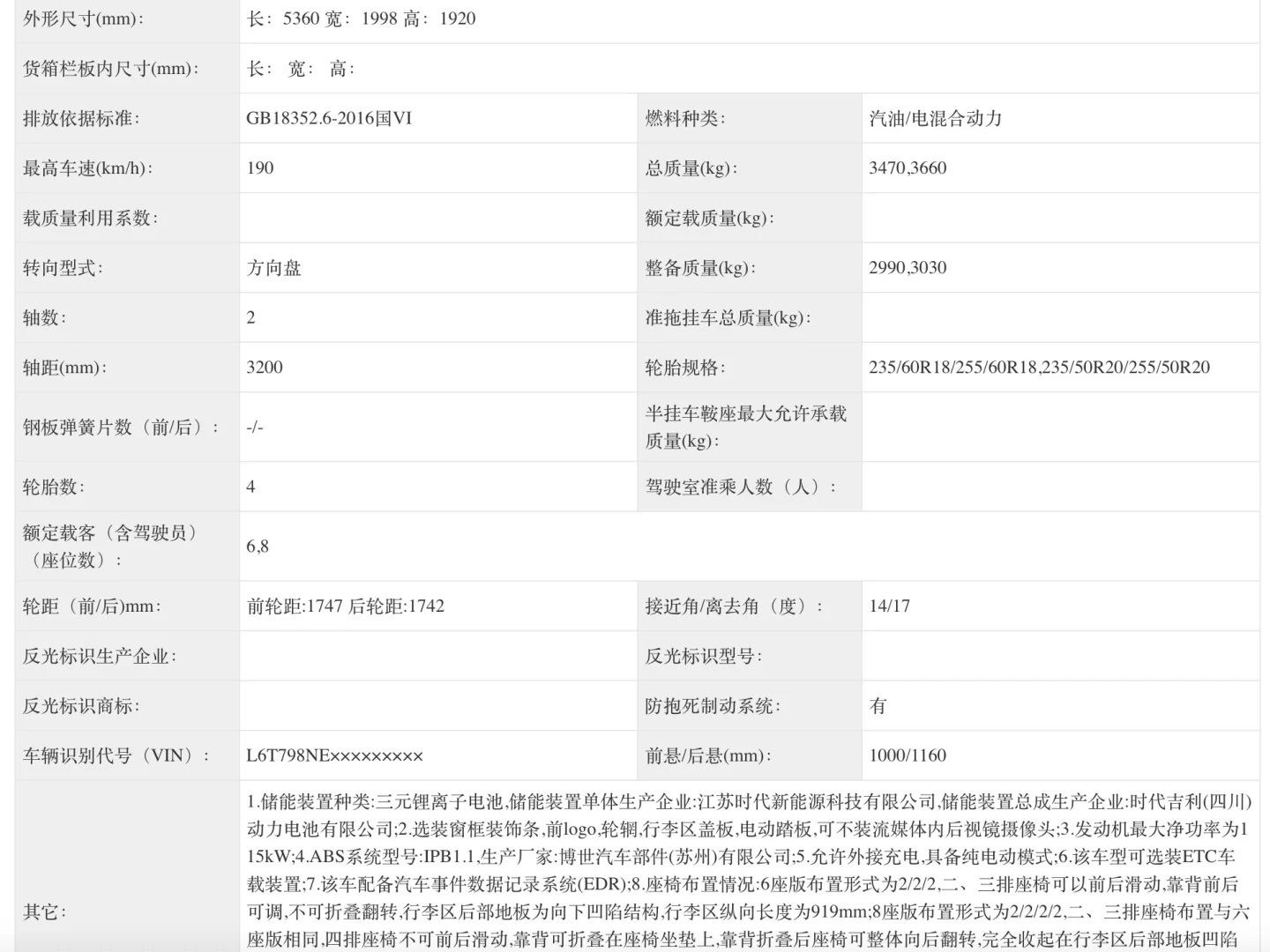The image size is (1270, 952).
Task: Click the 额定载客（含驾驶员）label
Action: coord(110,547)
